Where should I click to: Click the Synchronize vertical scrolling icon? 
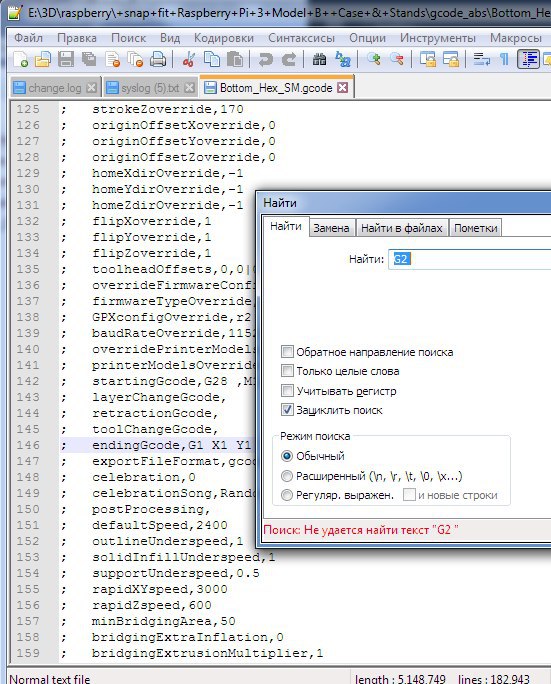428,59
